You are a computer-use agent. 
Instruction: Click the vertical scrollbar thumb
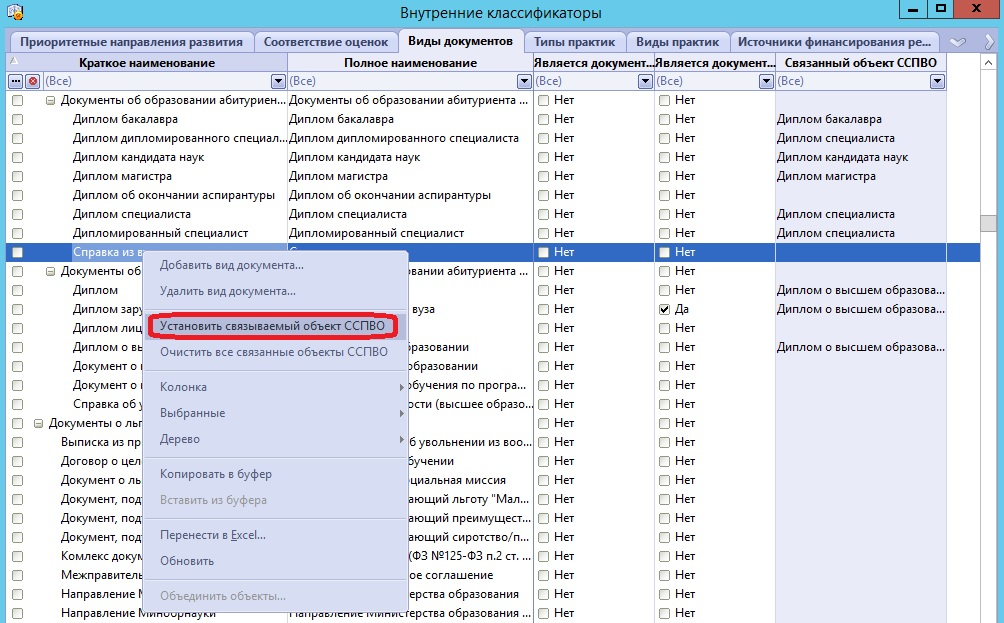tap(989, 223)
